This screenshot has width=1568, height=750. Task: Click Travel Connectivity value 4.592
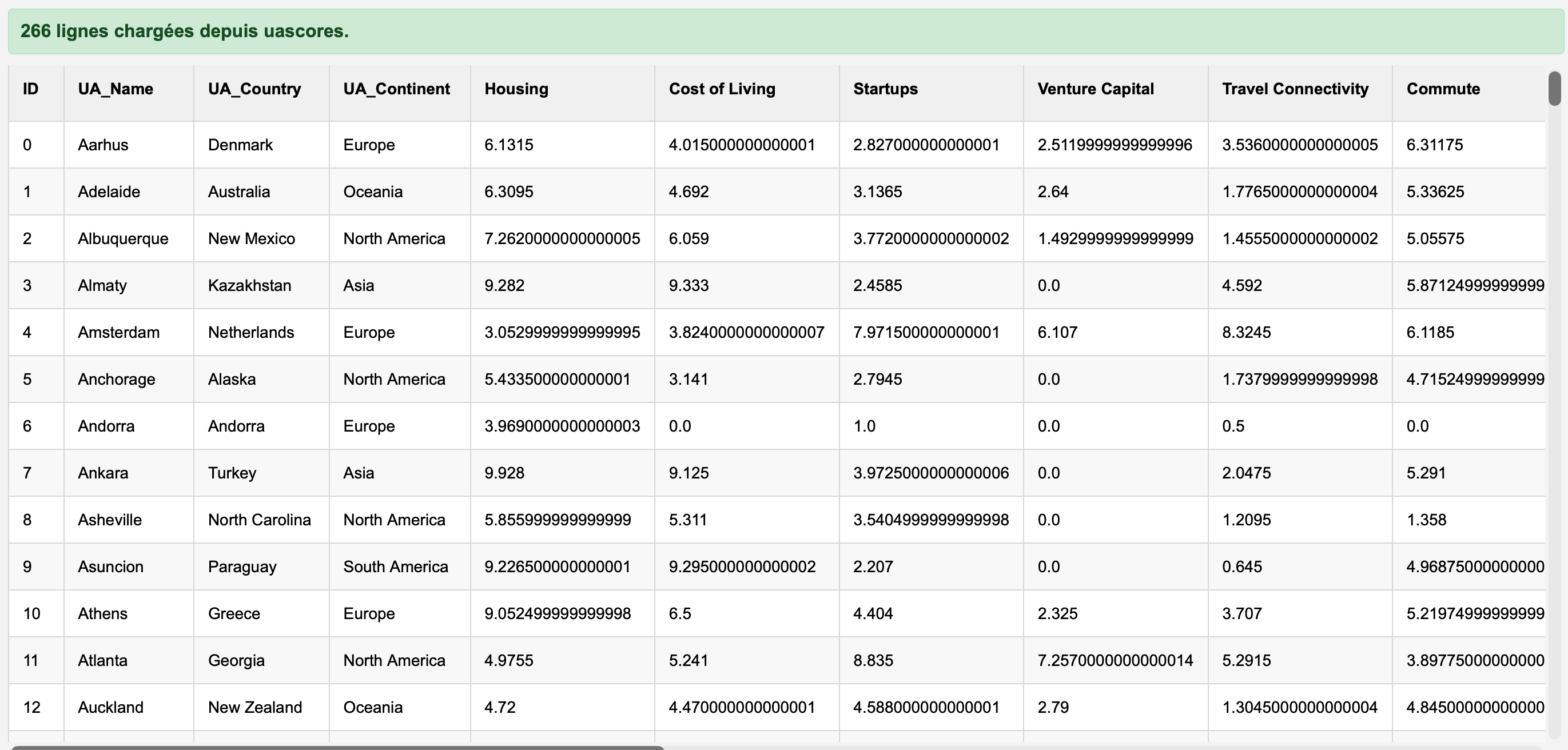tap(1300, 285)
